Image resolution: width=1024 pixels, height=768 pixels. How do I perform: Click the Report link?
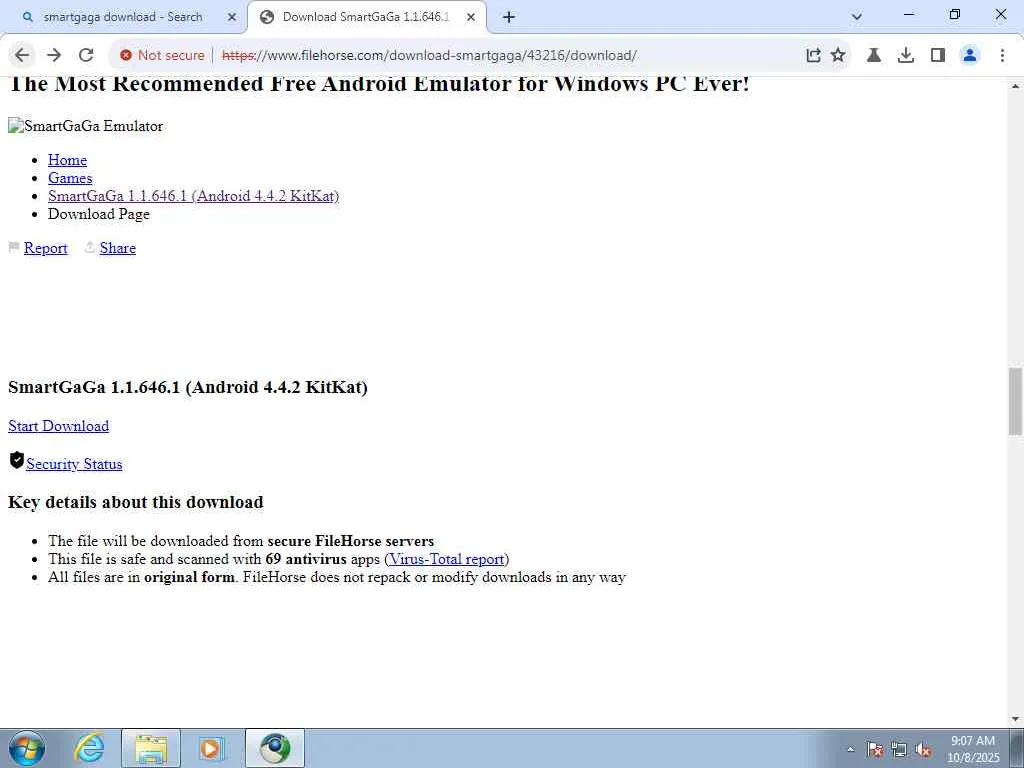(46, 248)
